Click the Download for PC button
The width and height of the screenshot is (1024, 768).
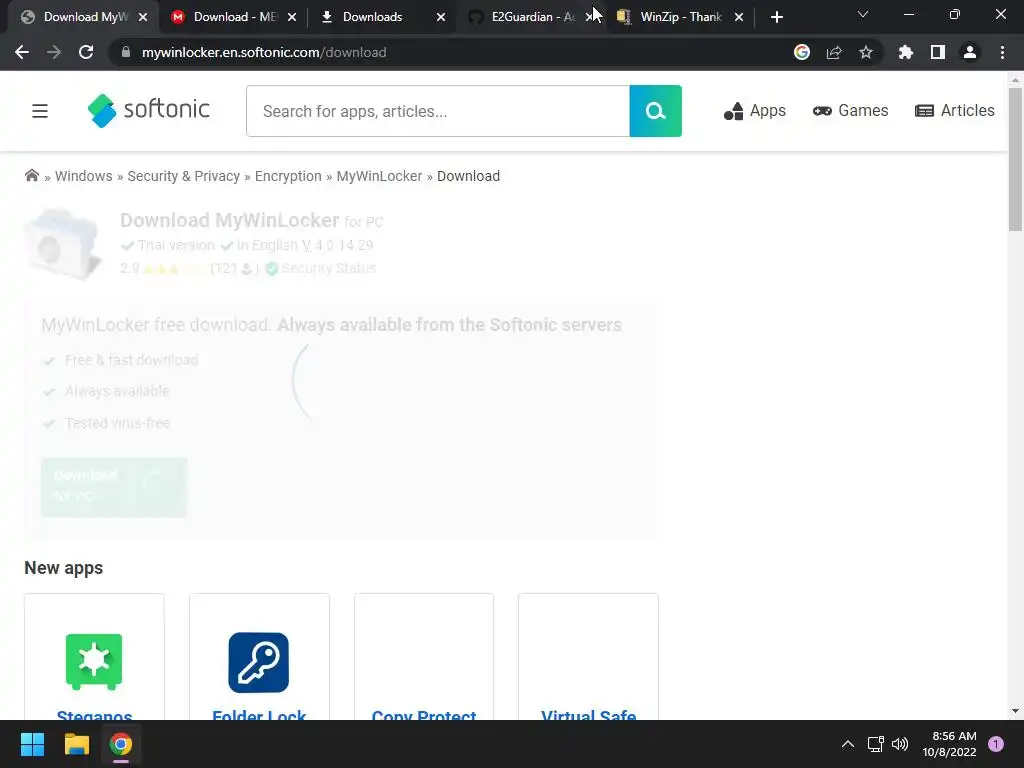point(114,487)
